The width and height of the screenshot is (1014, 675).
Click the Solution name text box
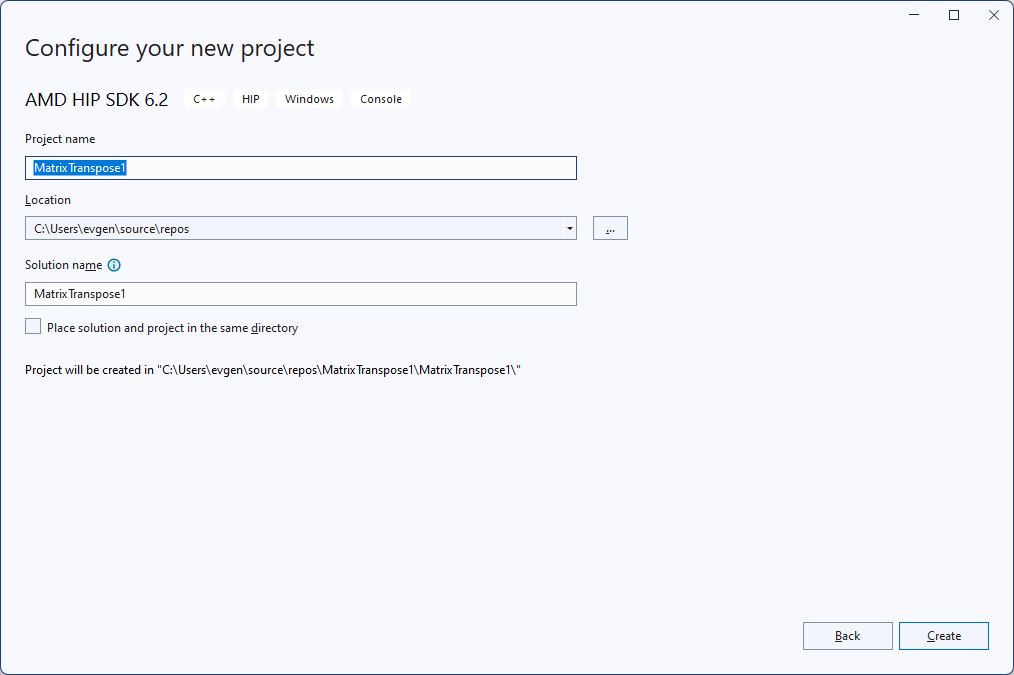point(300,294)
